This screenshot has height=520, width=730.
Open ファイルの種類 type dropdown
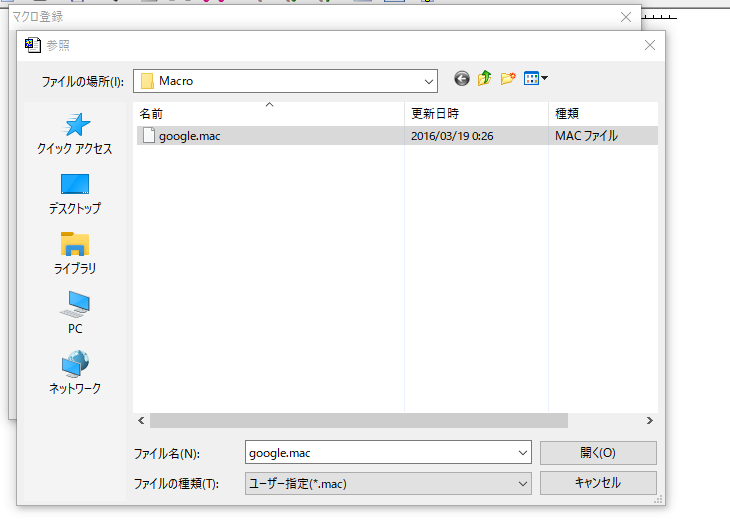(x=388, y=484)
